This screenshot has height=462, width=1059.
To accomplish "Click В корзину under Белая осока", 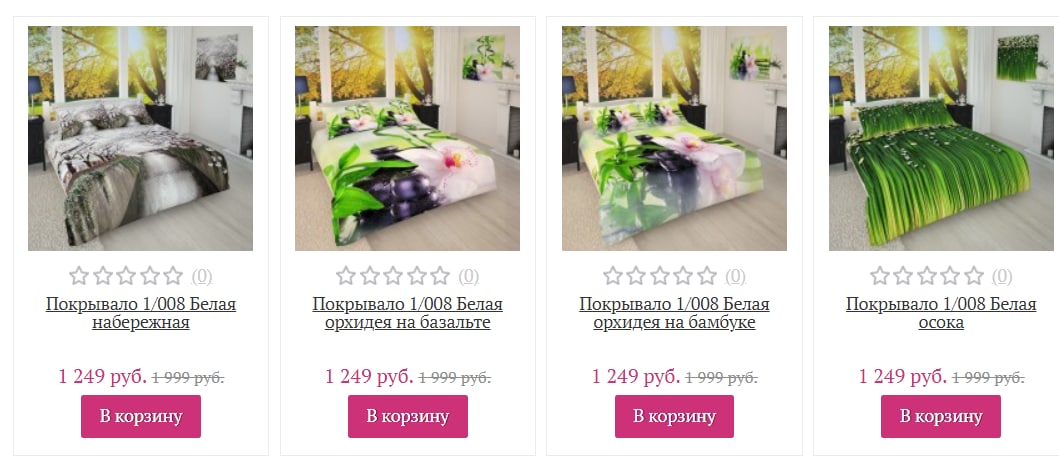I will coord(941,416).
